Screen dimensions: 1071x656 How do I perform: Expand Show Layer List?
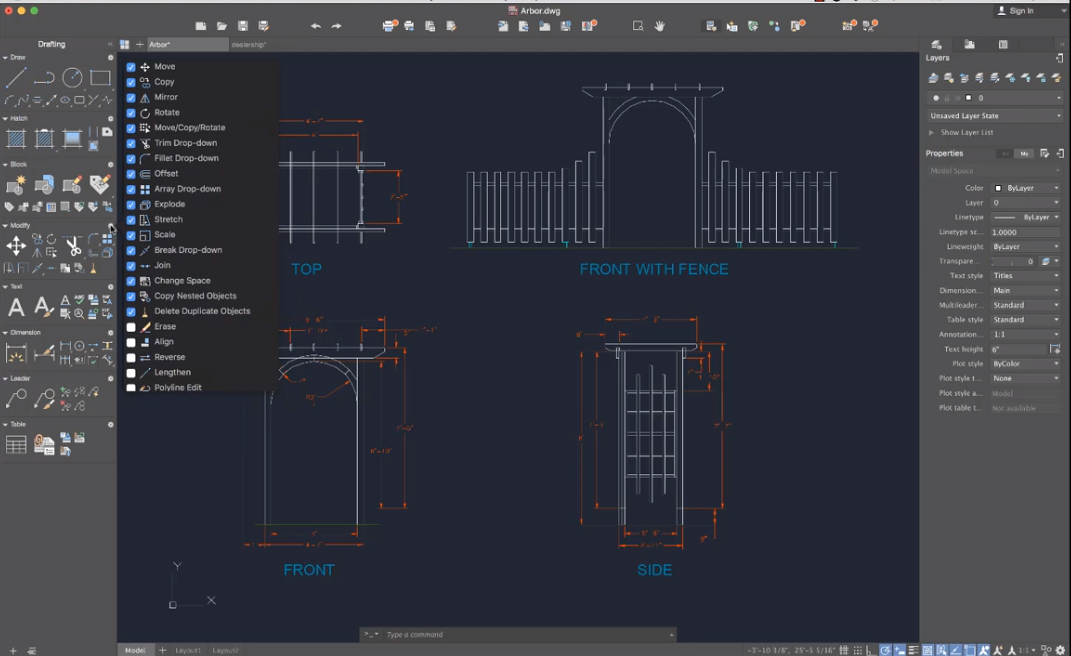tap(931, 133)
